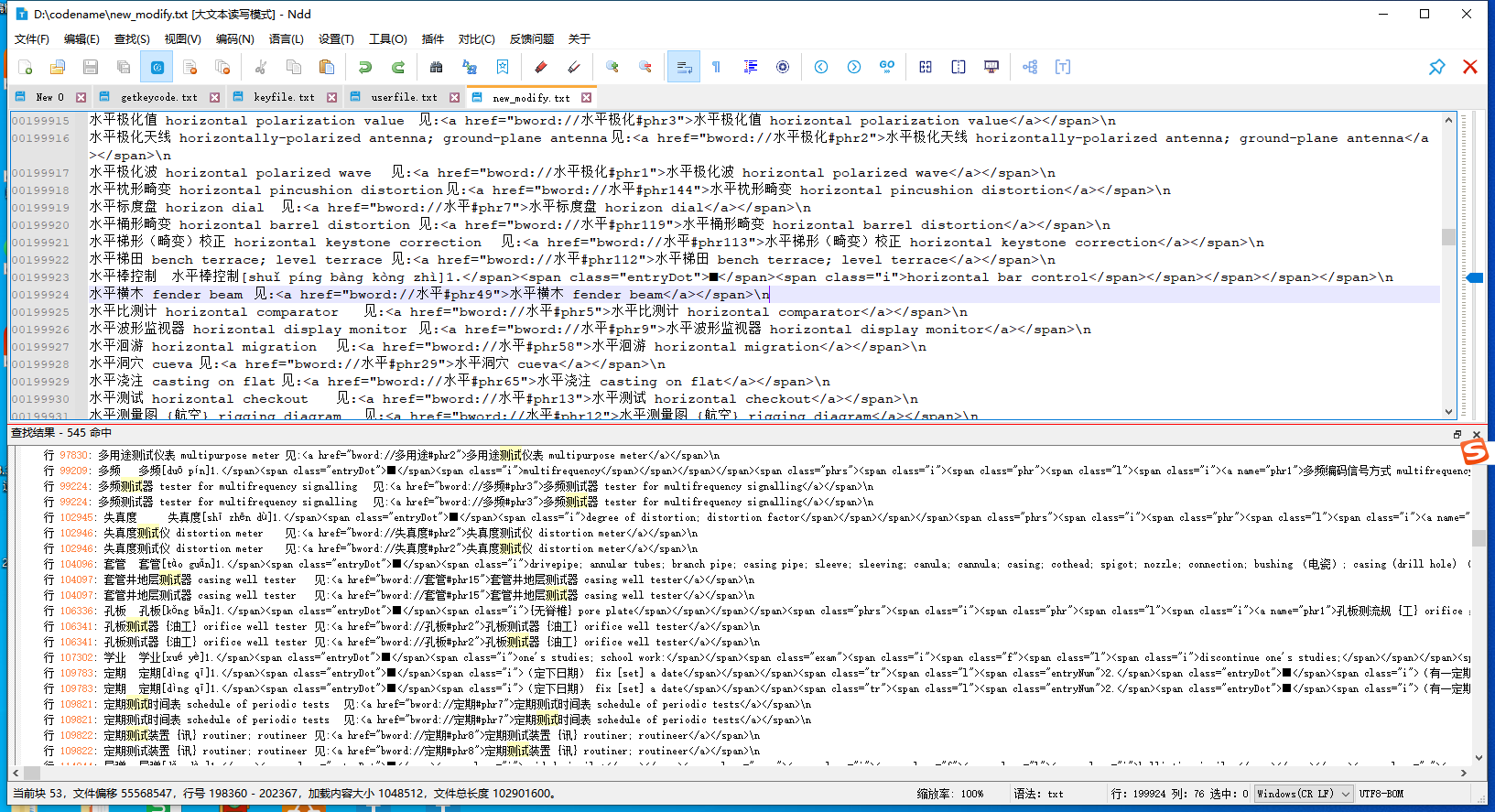1495x812 pixels.
Task: Click the directory compare split icon
Action: (959, 67)
